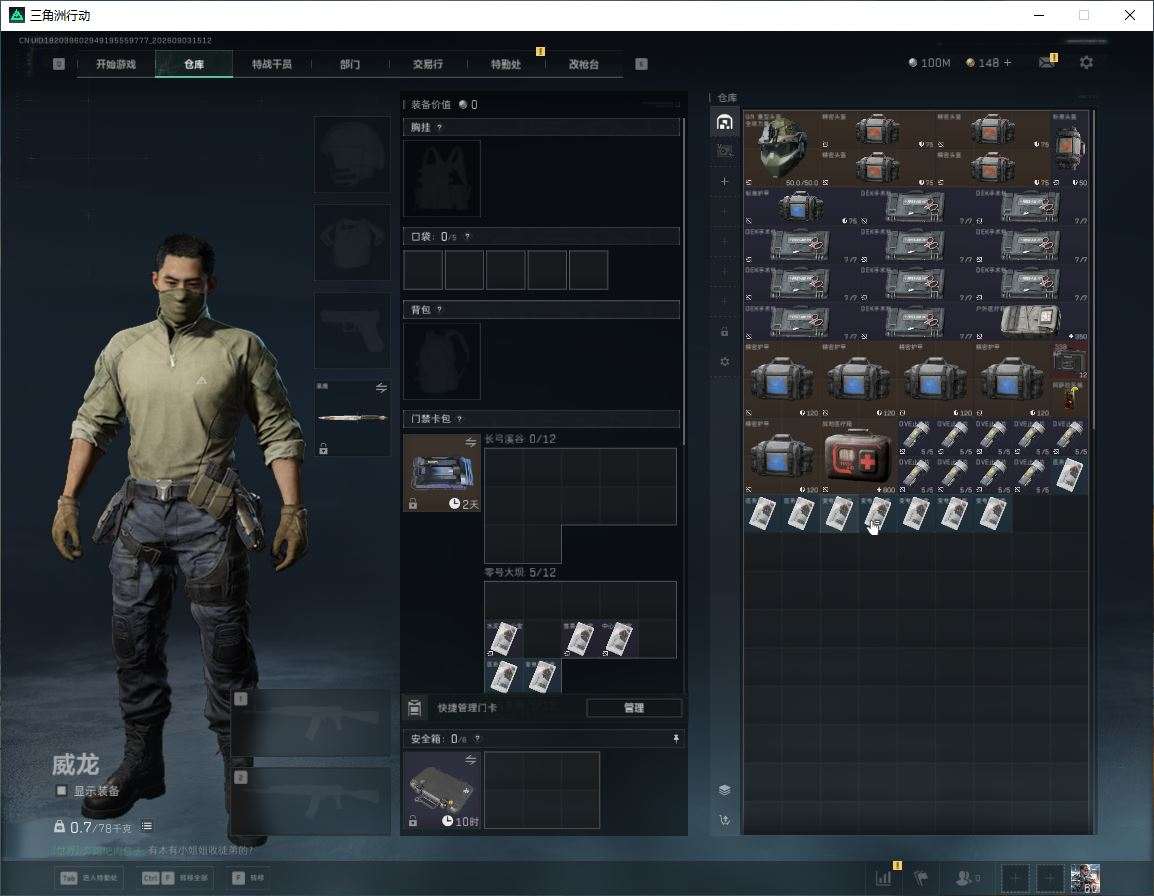Invite teammate via first plus slot

coord(1015,878)
